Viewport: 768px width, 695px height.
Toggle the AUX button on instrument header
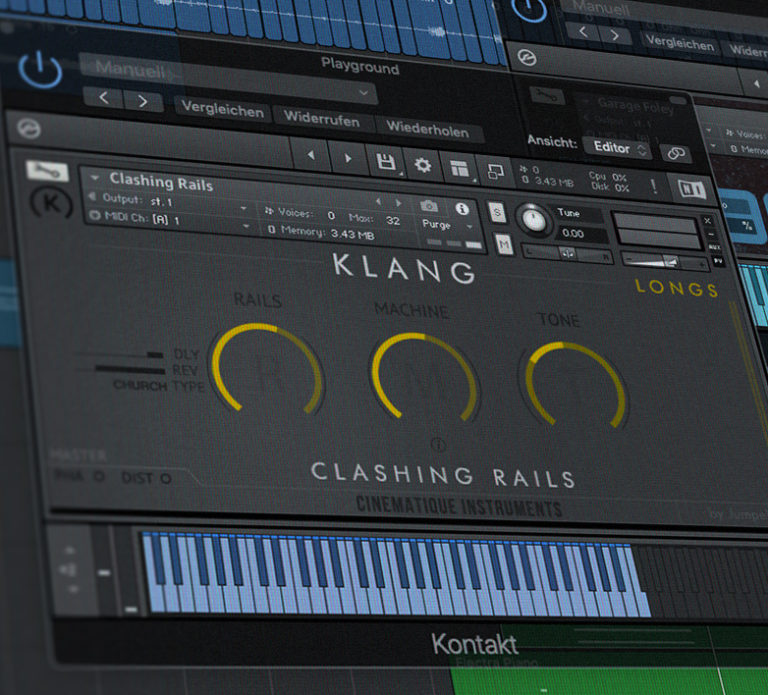pyautogui.click(x=714, y=247)
